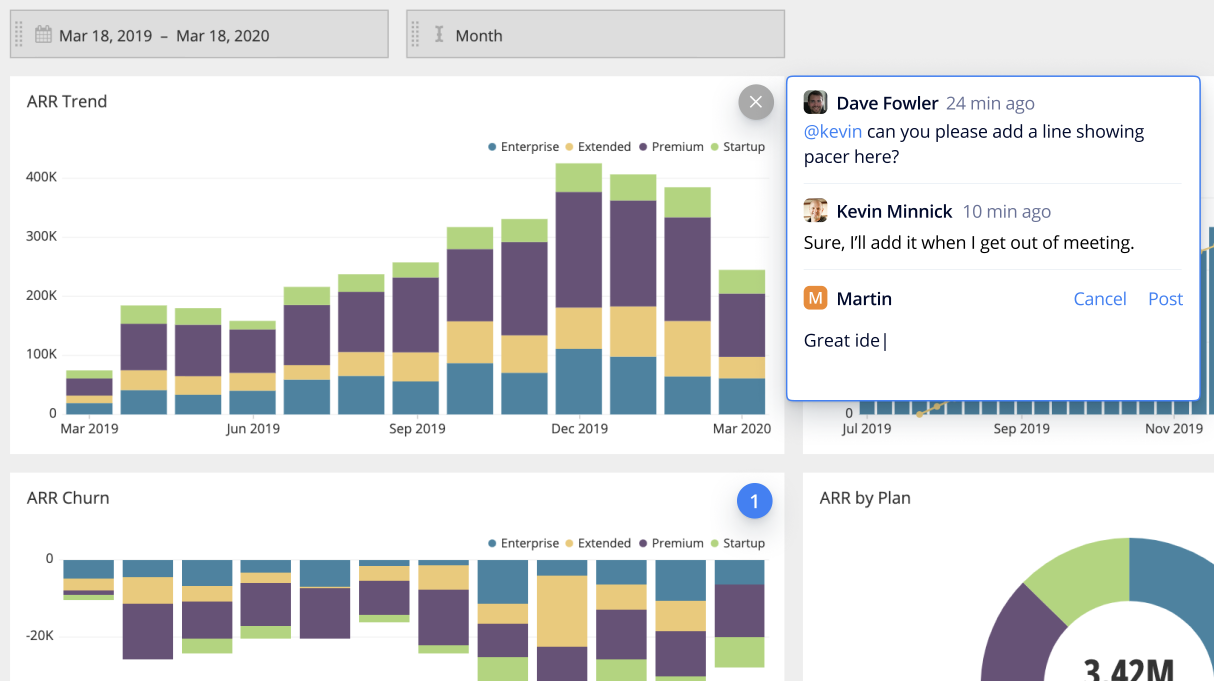The width and height of the screenshot is (1214, 681).
Task: Click the drag handle beside the date filter
Action: click(18, 33)
